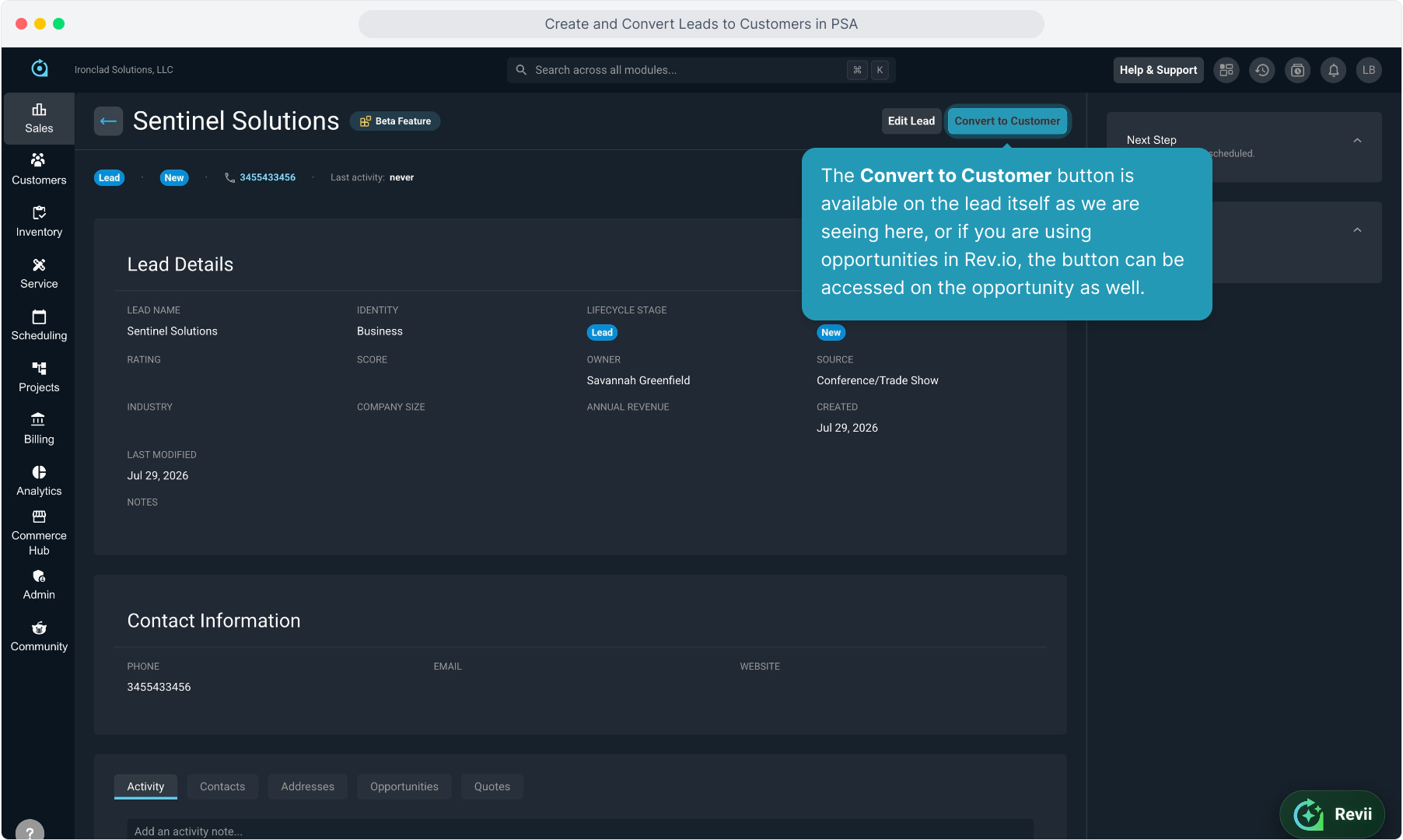Click the Add an activity note field

pyautogui.click(x=580, y=830)
